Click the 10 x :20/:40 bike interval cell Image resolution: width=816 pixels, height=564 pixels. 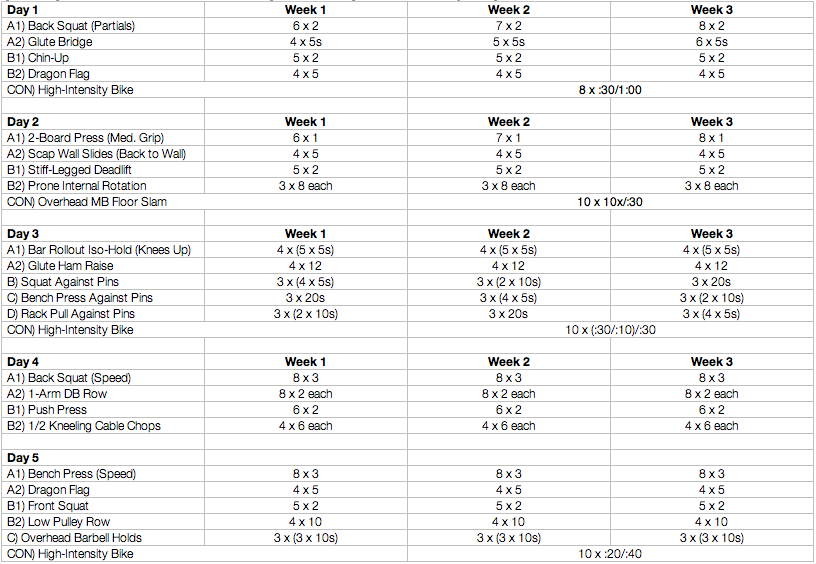(x=610, y=554)
